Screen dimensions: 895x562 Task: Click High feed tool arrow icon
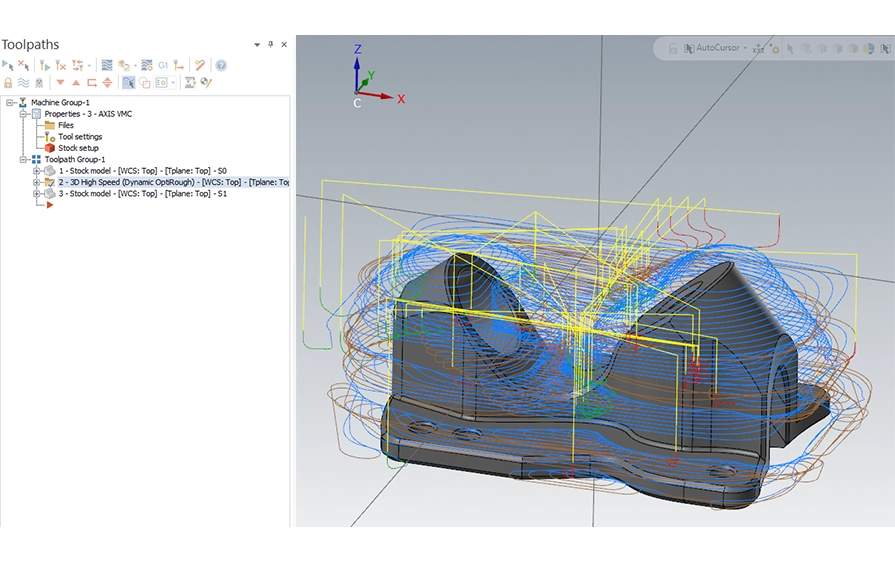click(179, 66)
